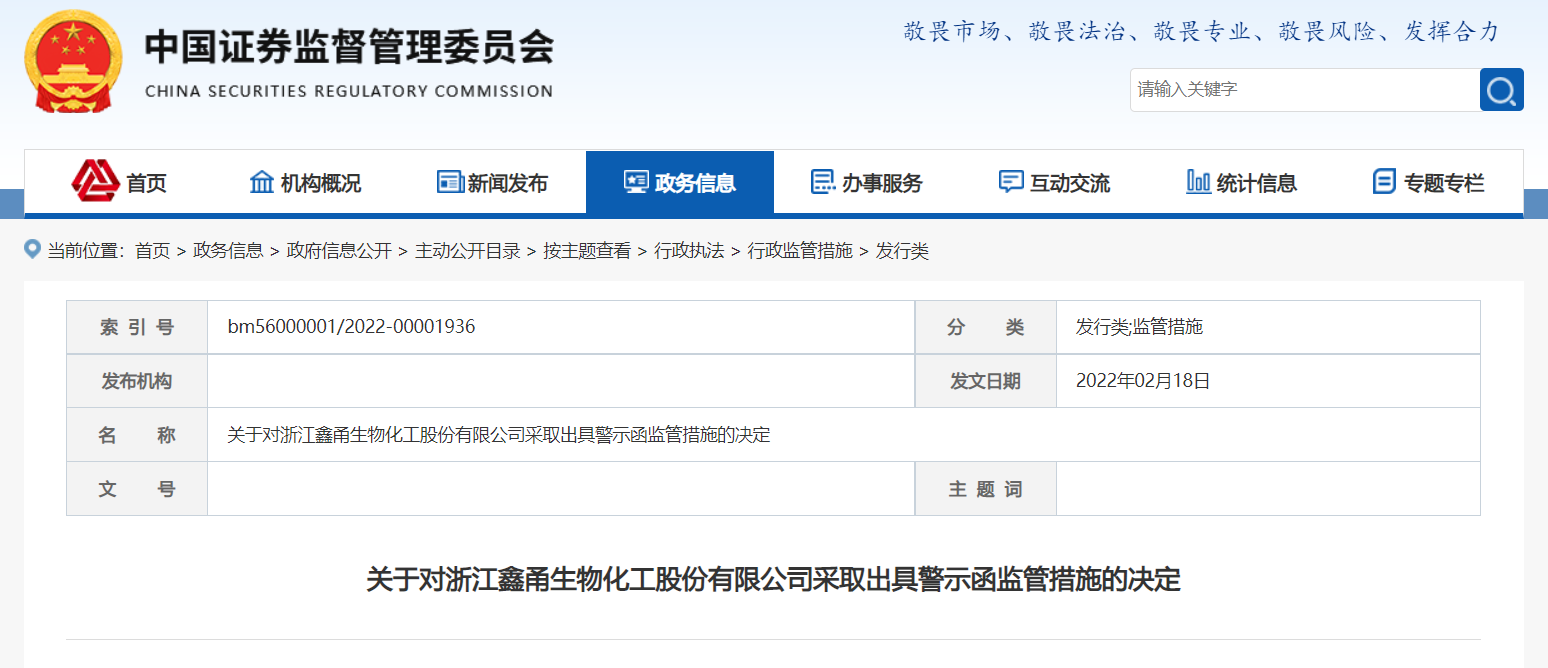Click the document name in the 名称 row
Viewport: 1548px width, 668px height.
point(499,435)
